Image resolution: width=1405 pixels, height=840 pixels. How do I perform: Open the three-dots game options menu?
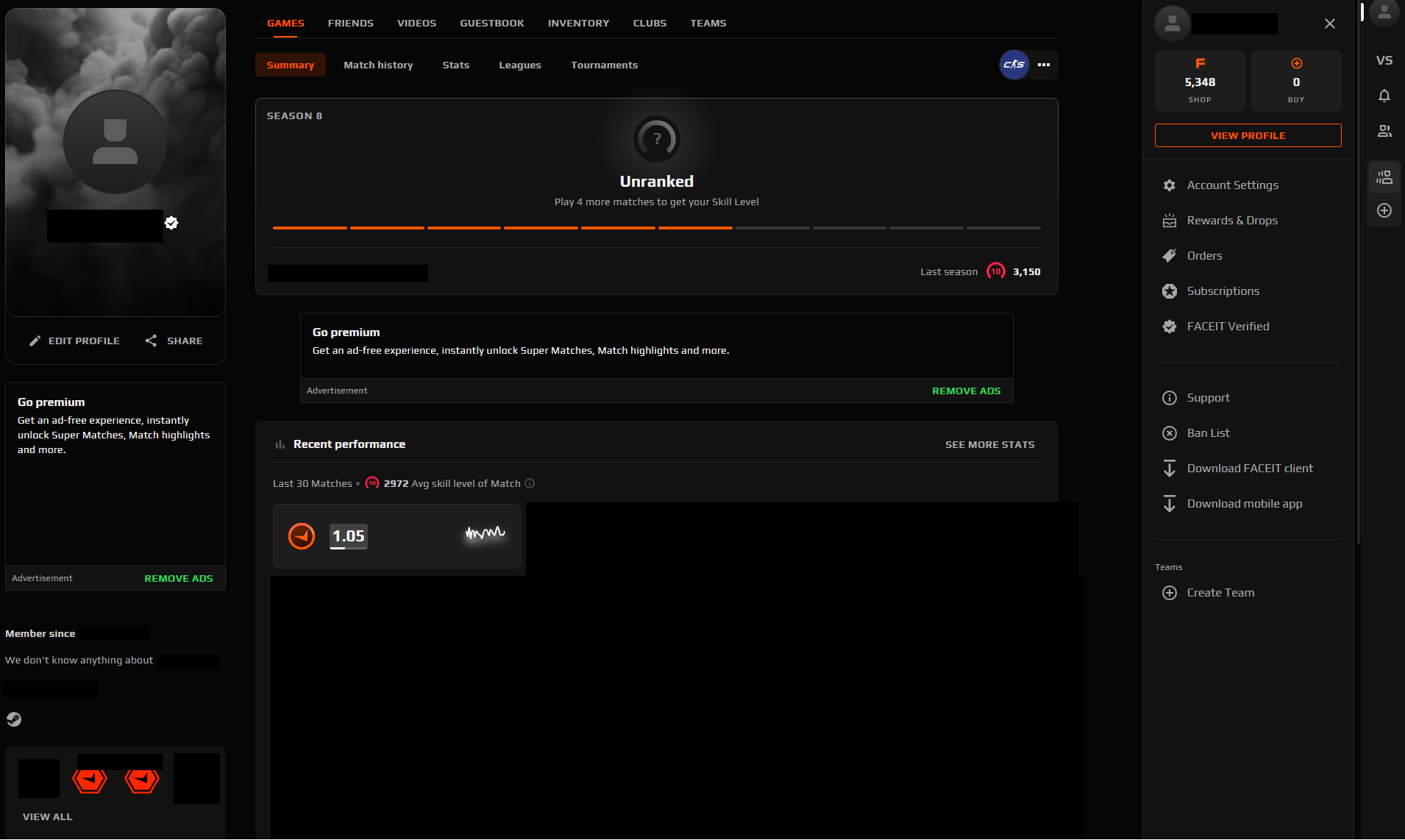click(1044, 65)
